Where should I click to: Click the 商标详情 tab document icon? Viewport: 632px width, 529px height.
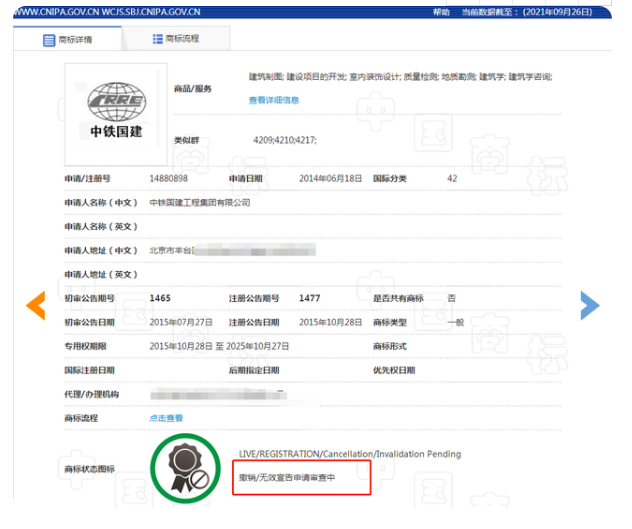pyautogui.click(x=49, y=40)
